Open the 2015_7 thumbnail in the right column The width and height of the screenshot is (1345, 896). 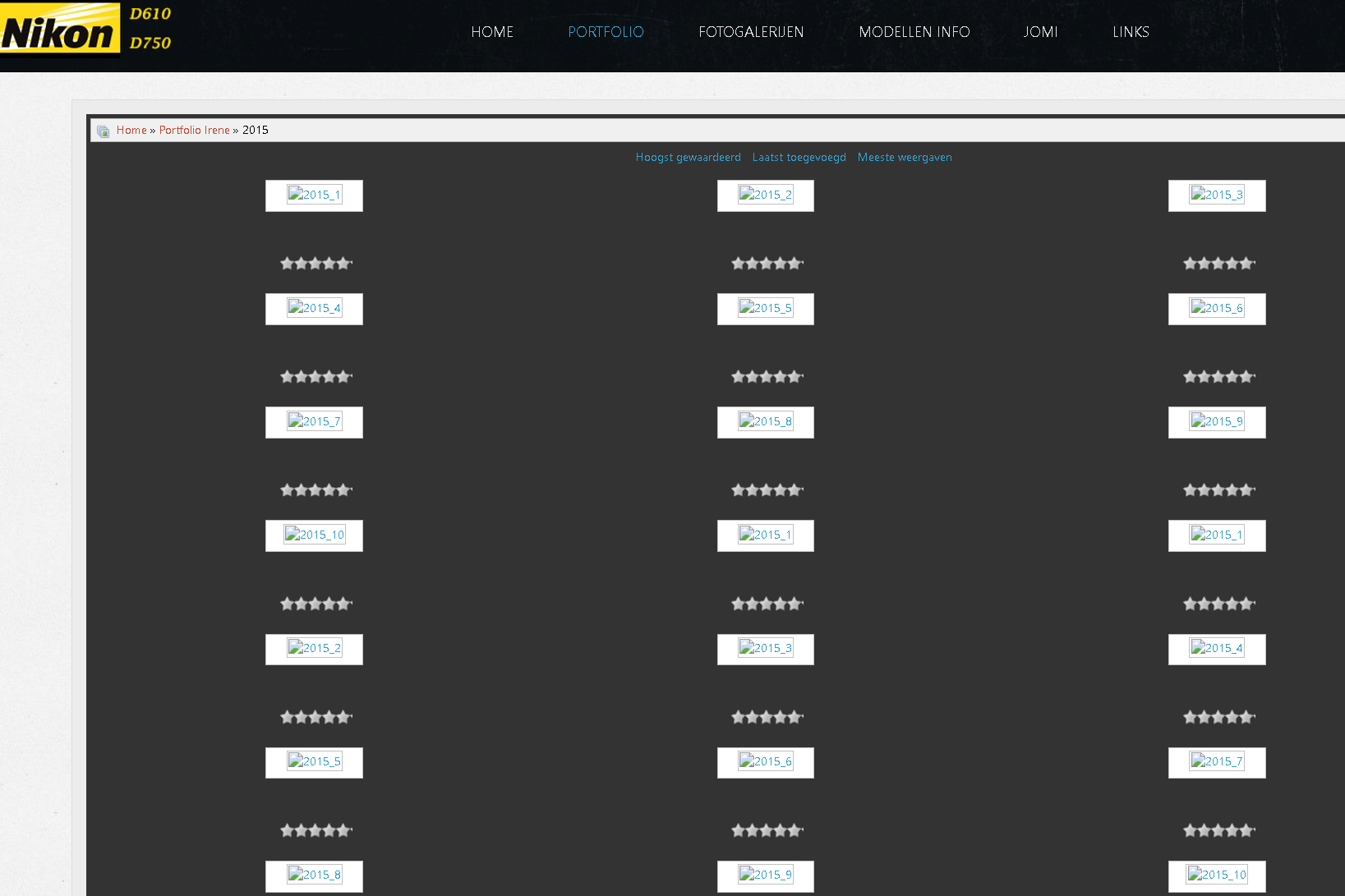pyautogui.click(x=1217, y=761)
